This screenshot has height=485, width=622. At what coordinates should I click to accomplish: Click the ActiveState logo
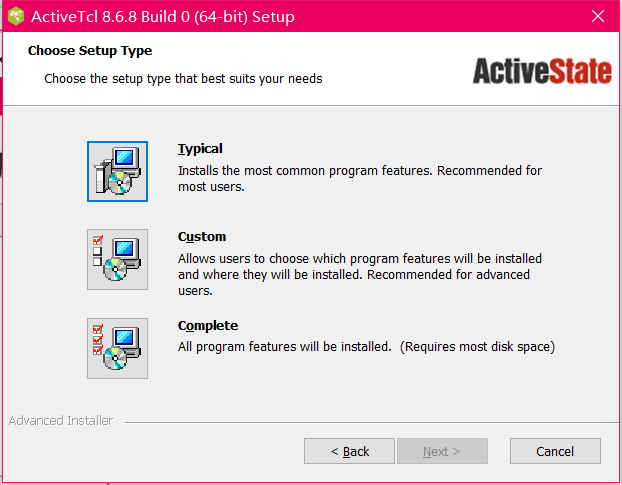[x=542, y=71]
